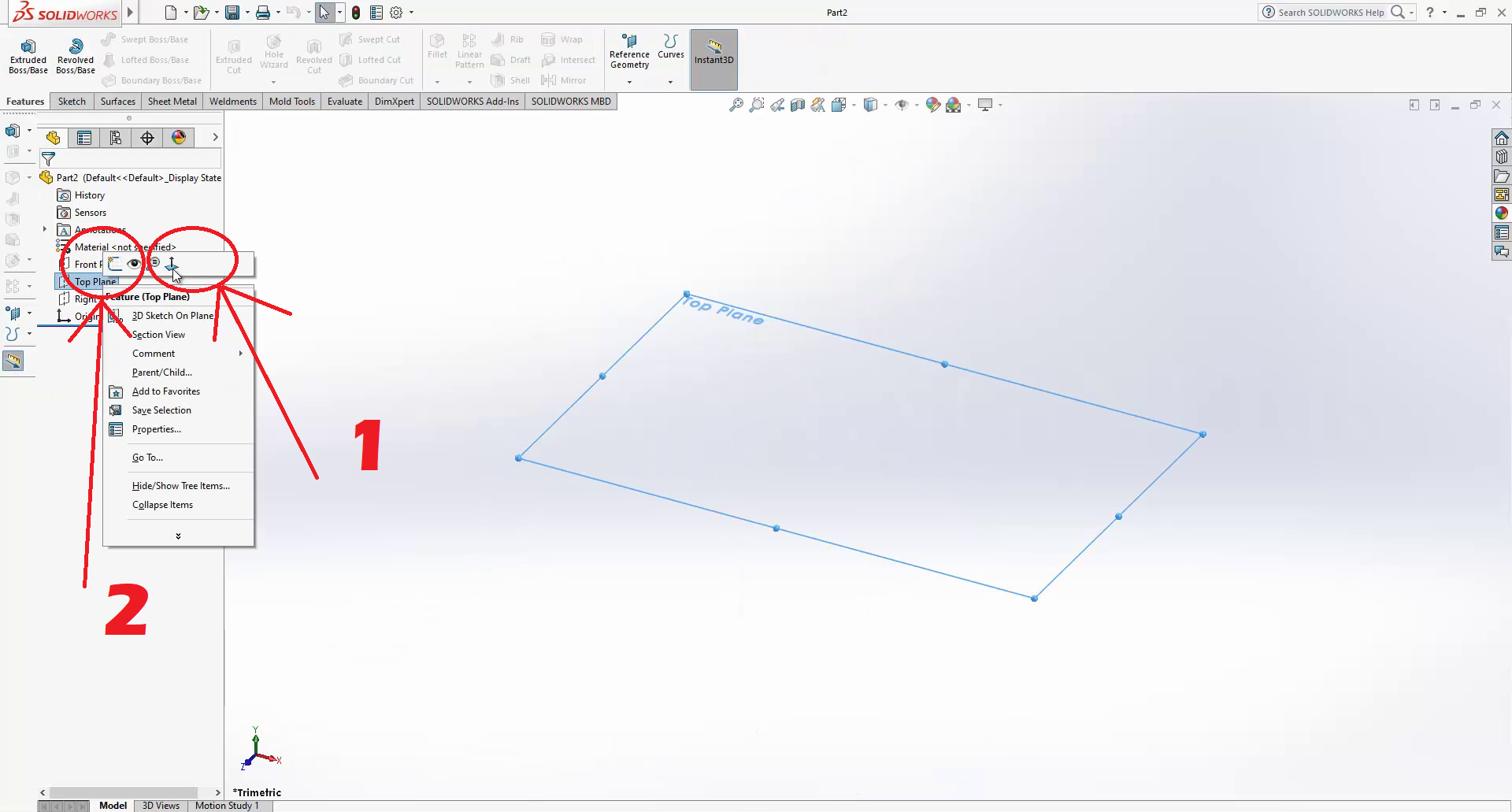Toggle Top Plane visibility with eye icon
This screenshot has height=812, width=1512.
[x=134, y=263]
